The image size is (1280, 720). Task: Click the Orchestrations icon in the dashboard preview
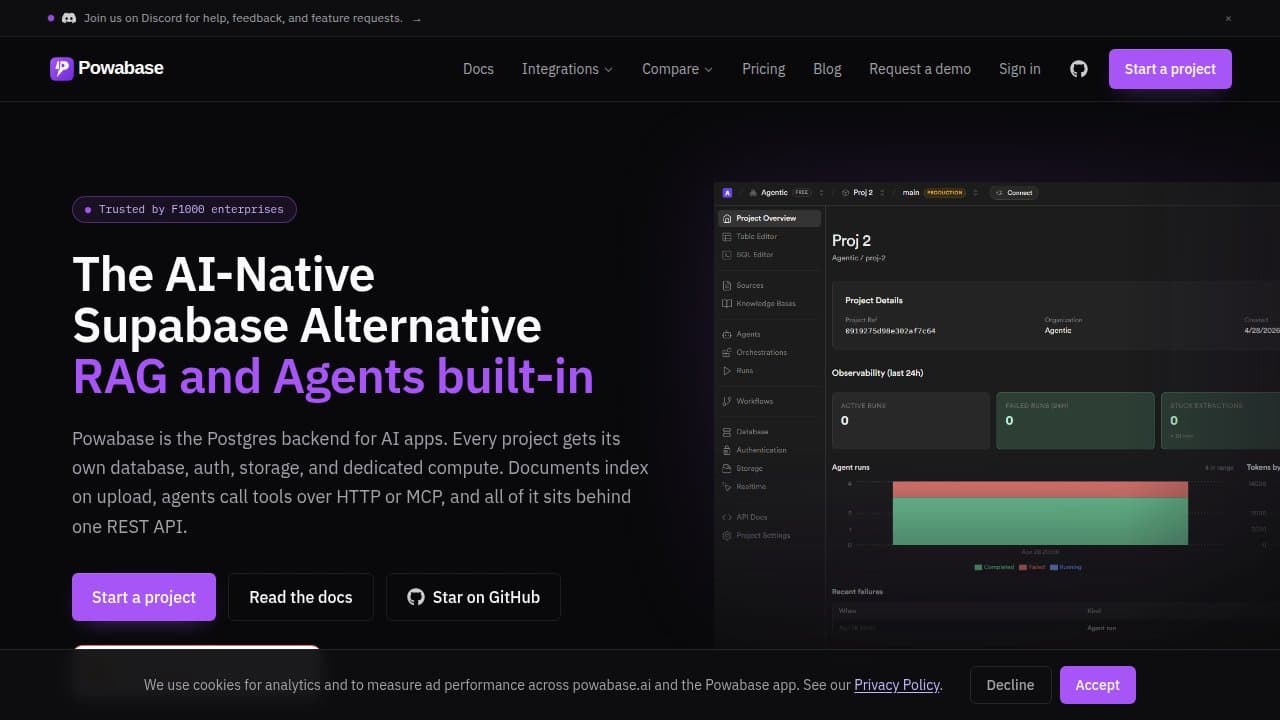pos(727,353)
